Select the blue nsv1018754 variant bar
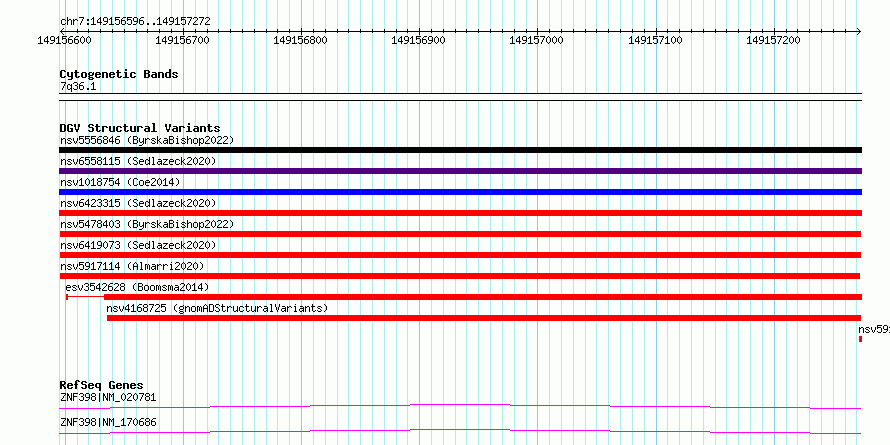Image resolution: width=890 pixels, height=445 pixels. coord(460,192)
